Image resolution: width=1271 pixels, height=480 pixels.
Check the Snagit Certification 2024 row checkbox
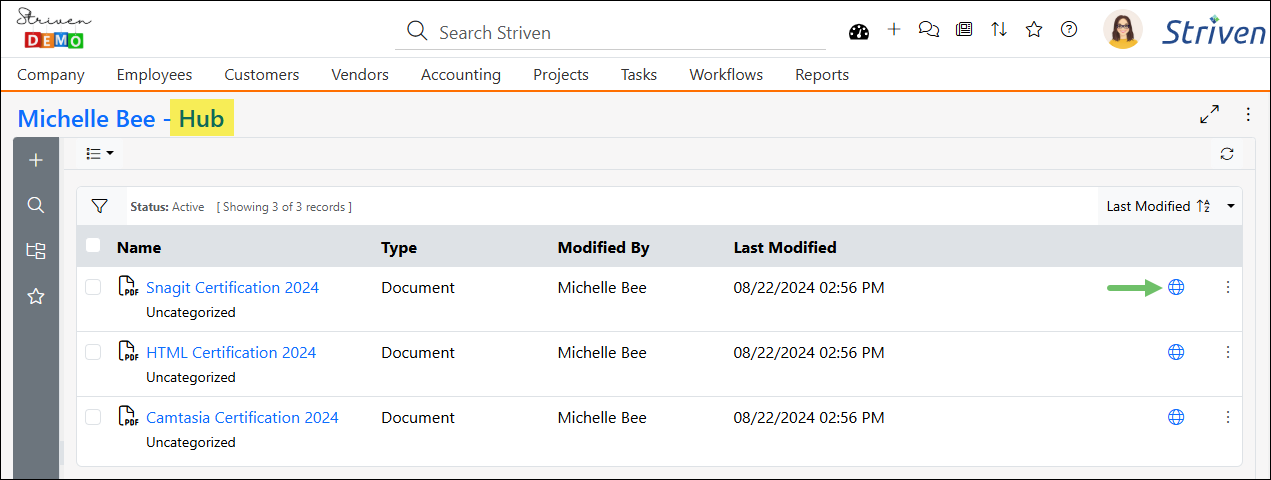tap(93, 287)
